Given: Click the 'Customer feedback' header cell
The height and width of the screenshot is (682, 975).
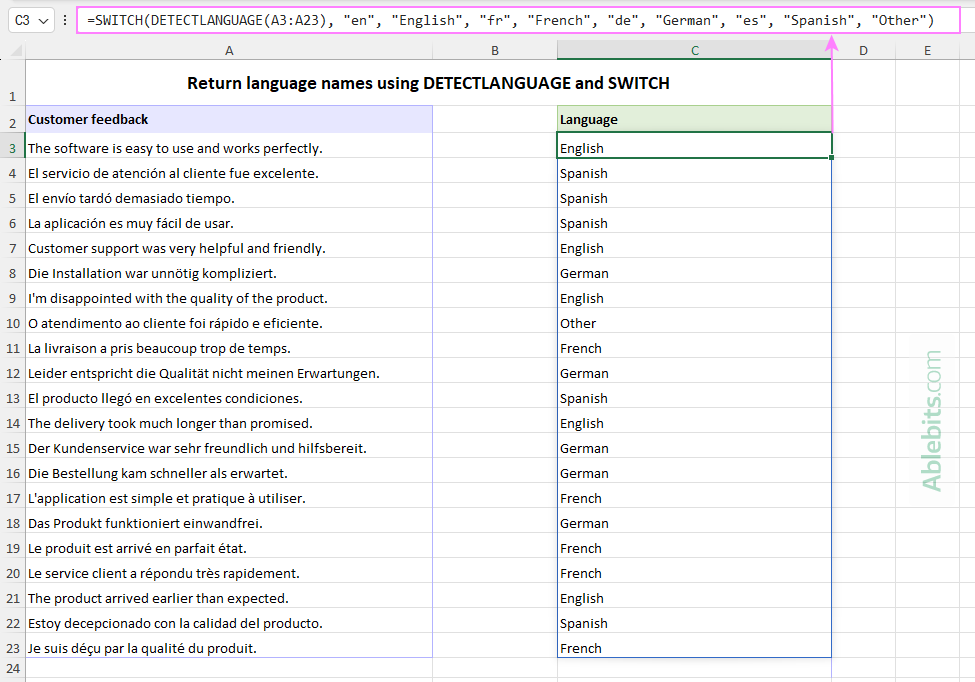Looking at the screenshot, I should click(229, 119).
